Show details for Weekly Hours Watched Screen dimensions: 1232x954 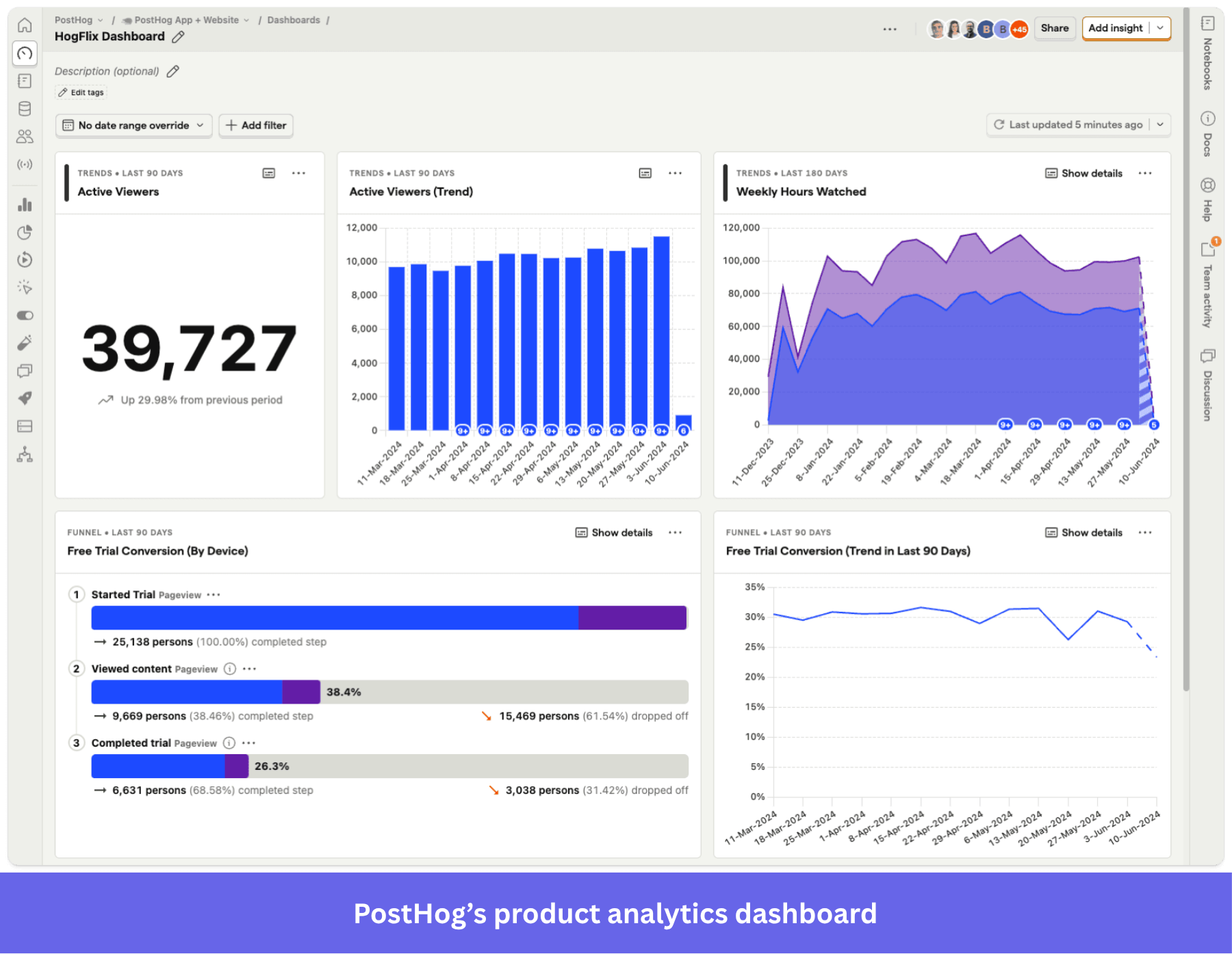point(1083,173)
